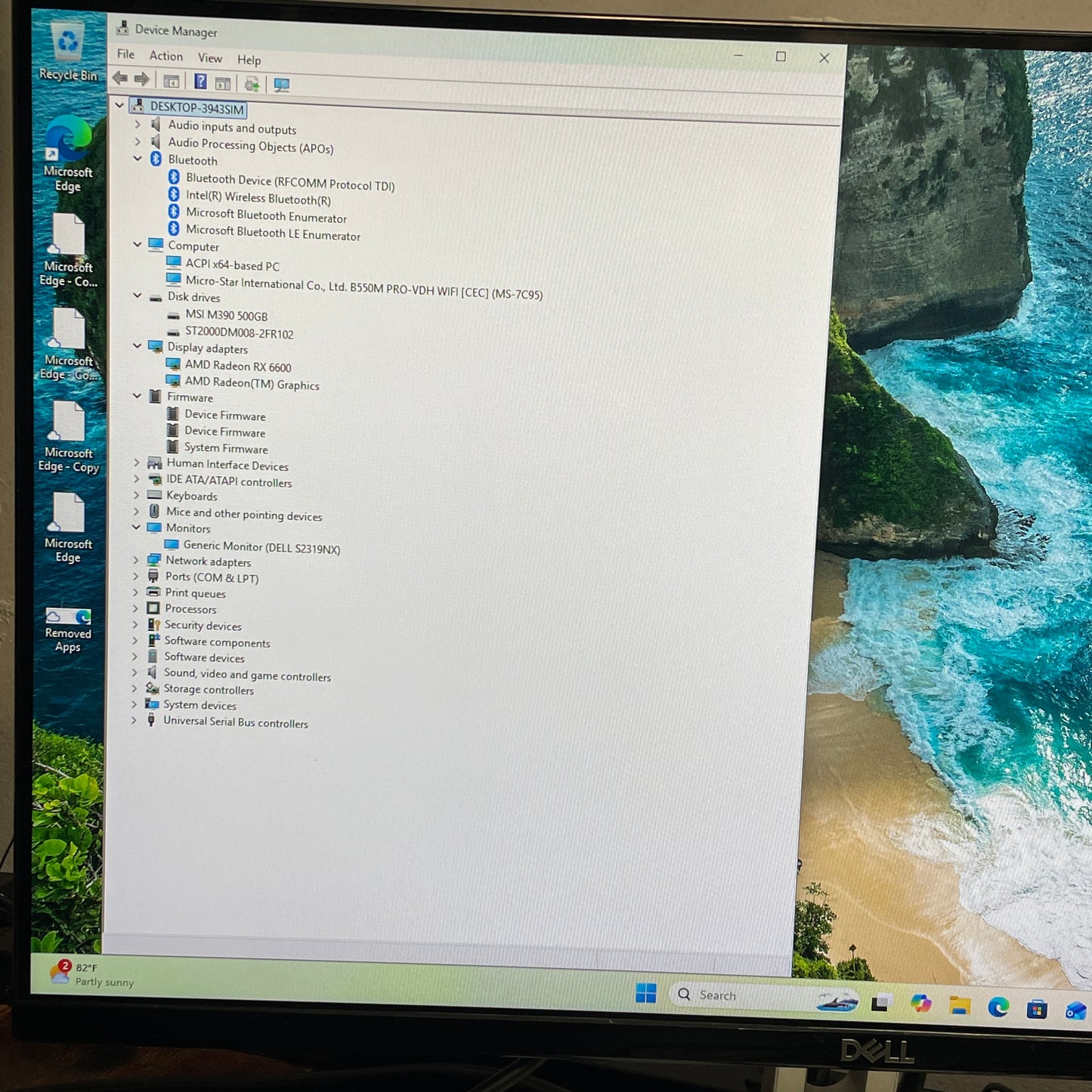Toggle the Show/Hide Action Pane toolbar icon
This screenshot has height=1092, width=1092.
click(223, 83)
